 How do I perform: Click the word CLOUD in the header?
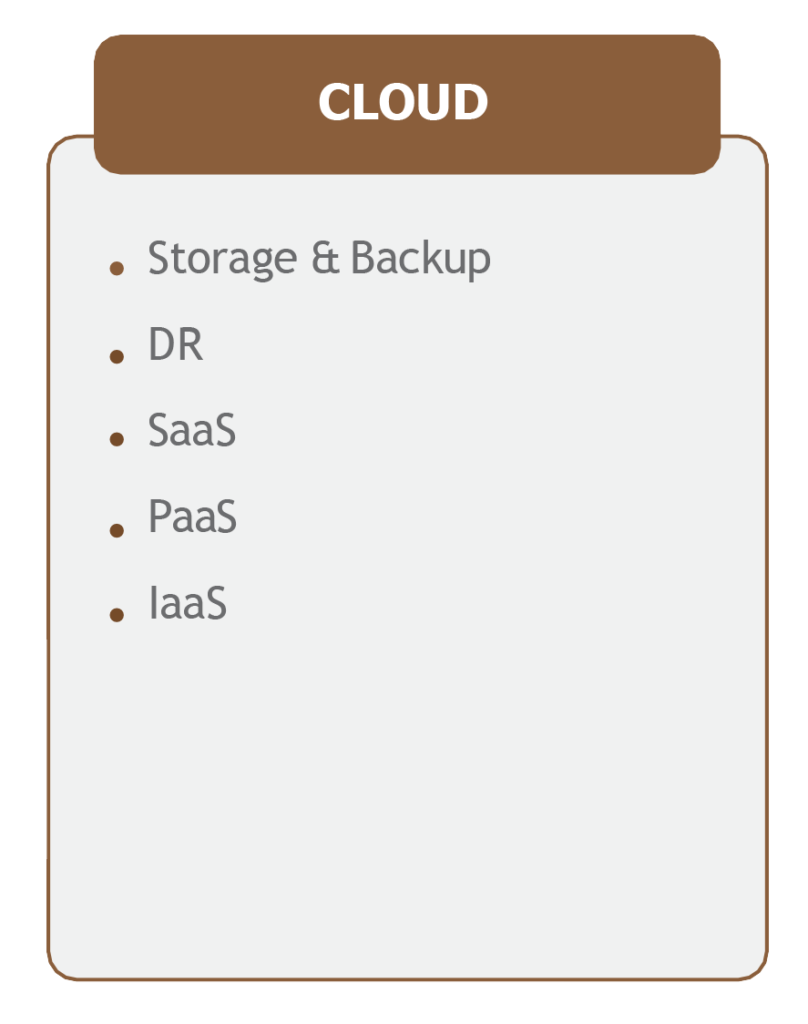click(403, 103)
